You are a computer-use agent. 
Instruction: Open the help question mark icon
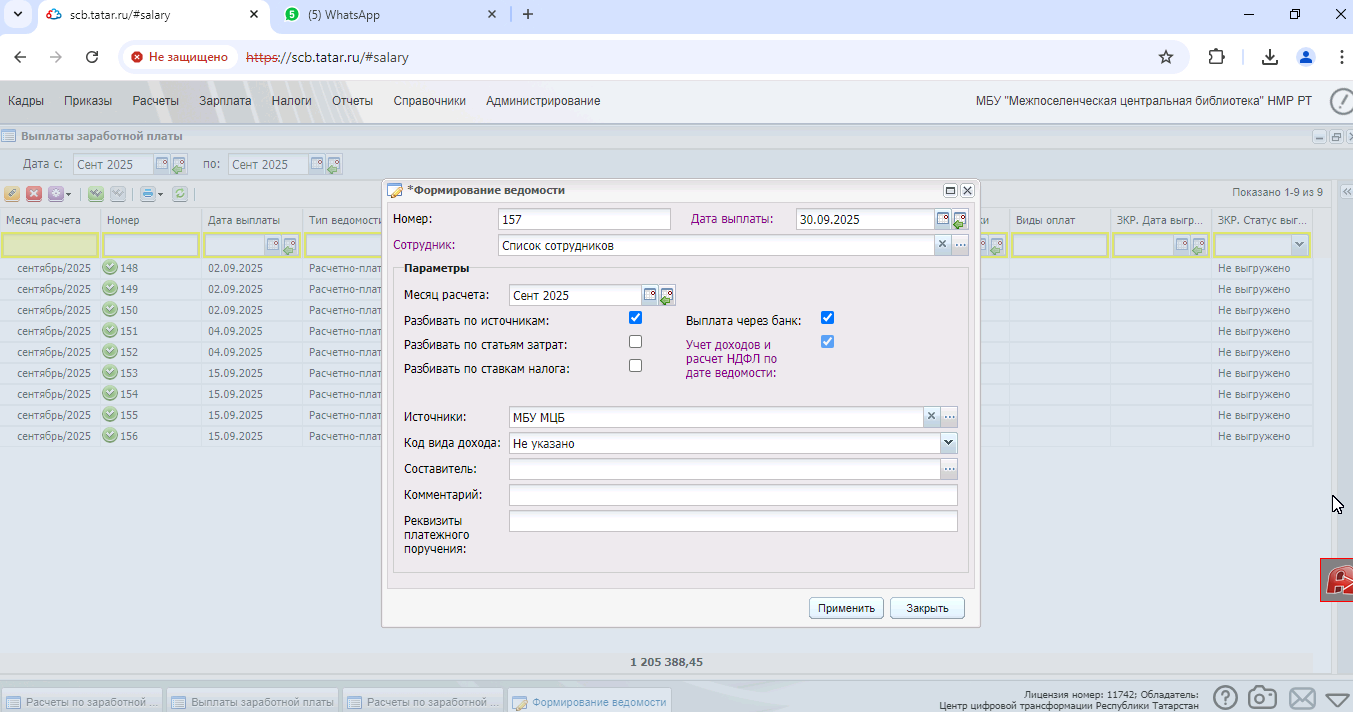click(x=1226, y=698)
